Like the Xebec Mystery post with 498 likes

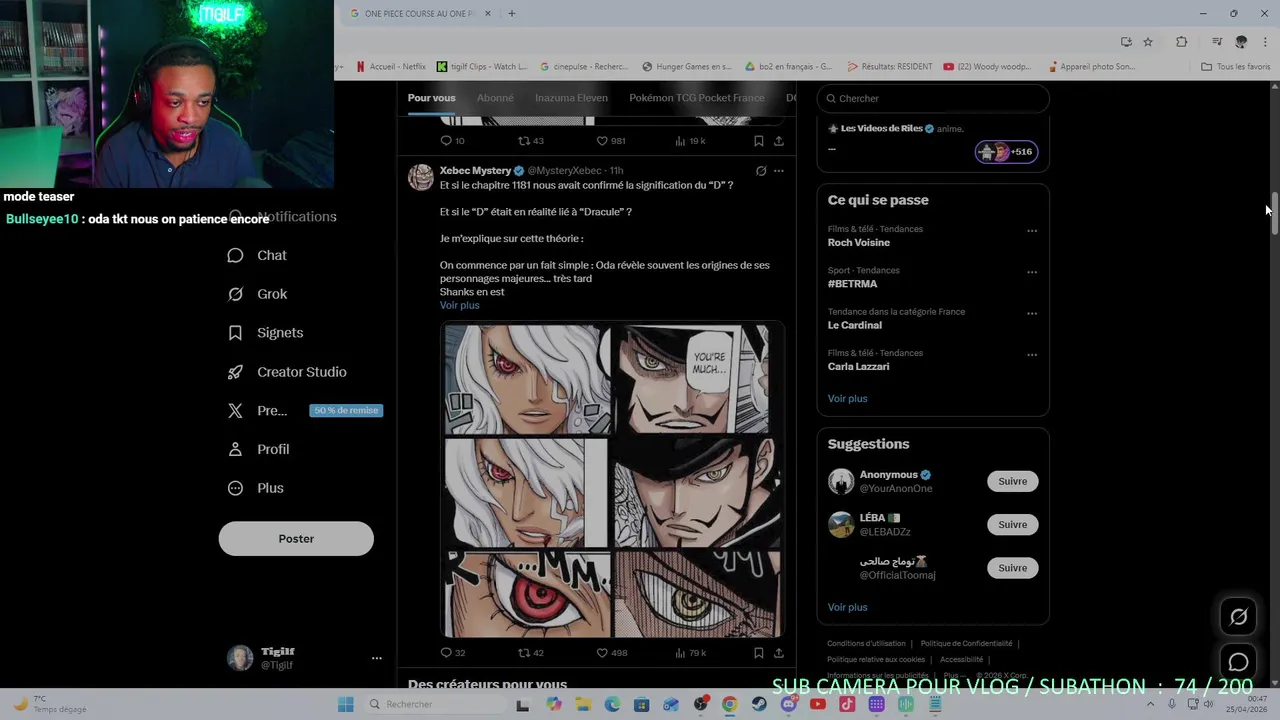click(611, 653)
